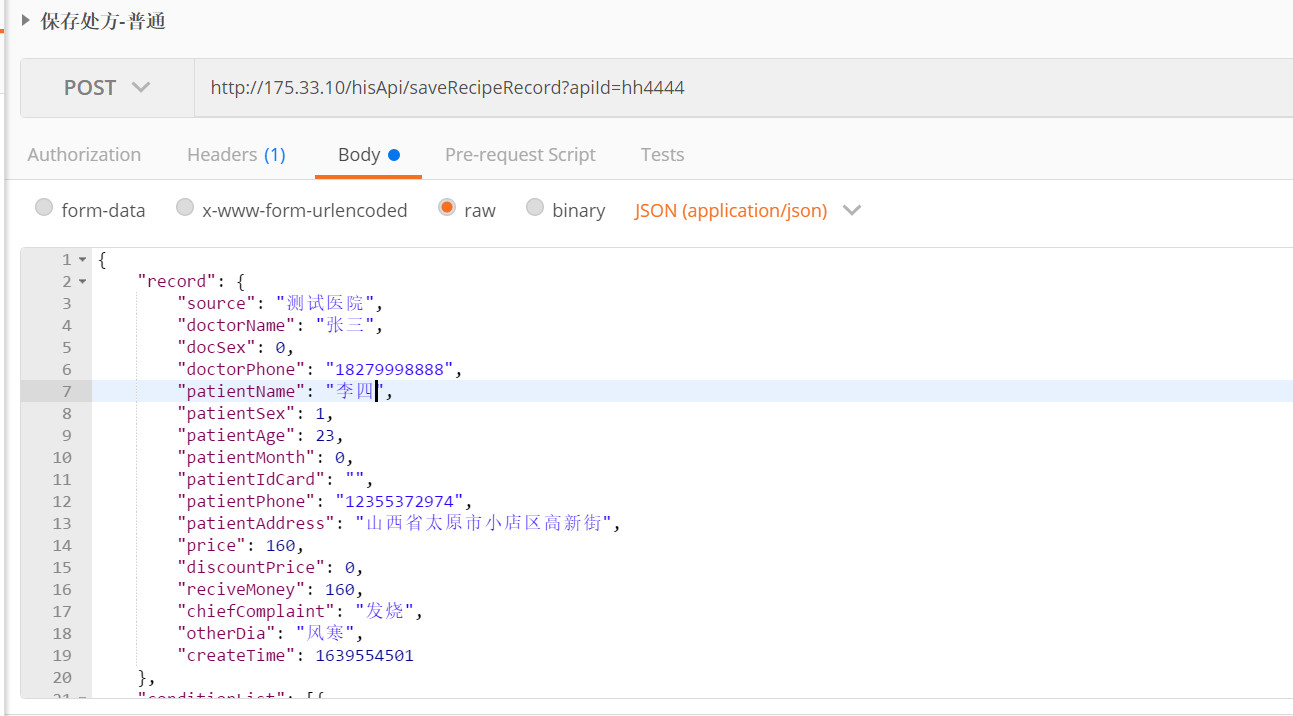Switch body type to form-data

coord(44,207)
